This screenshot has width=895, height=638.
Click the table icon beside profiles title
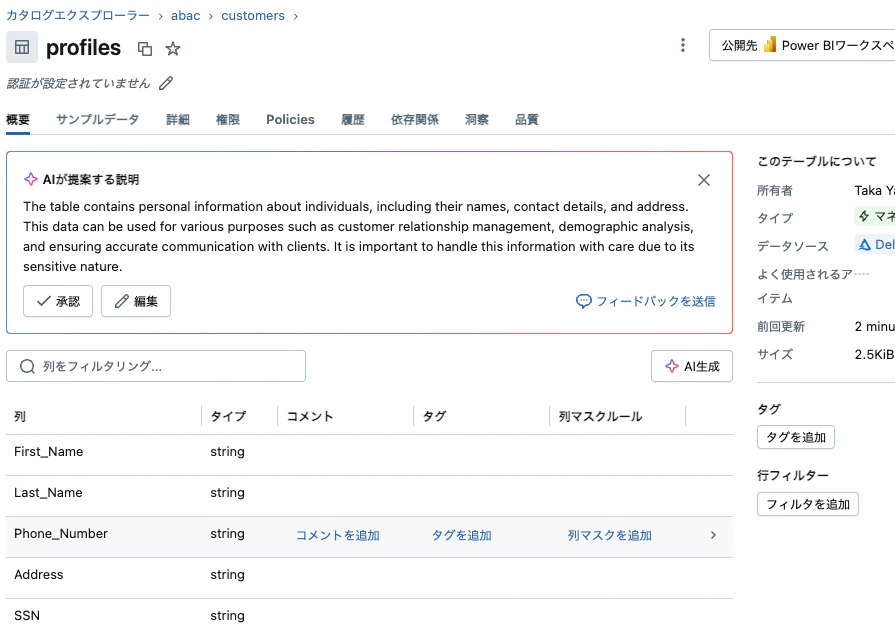pos(22,47)
